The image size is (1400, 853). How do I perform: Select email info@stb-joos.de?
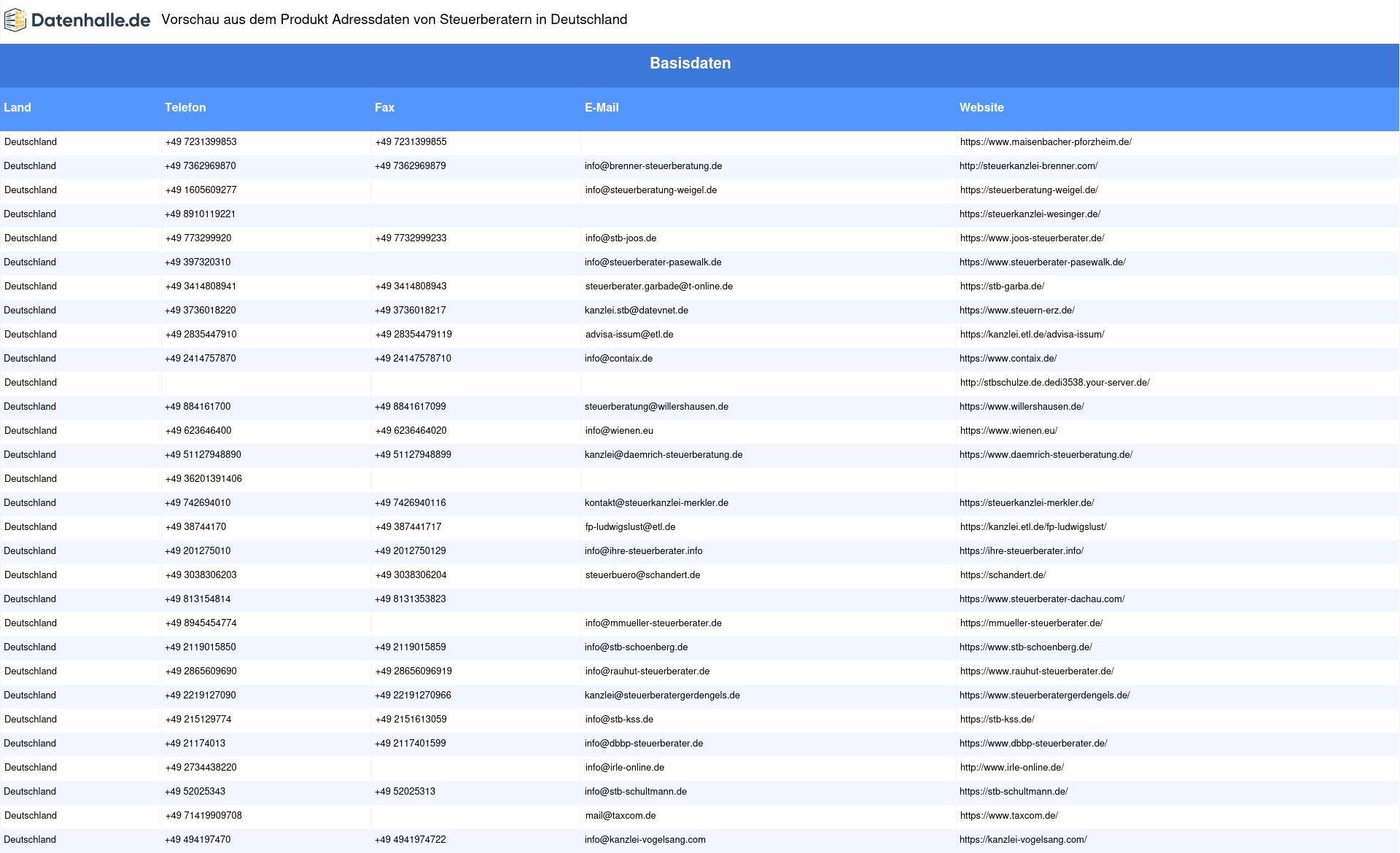tap(621, 238)
